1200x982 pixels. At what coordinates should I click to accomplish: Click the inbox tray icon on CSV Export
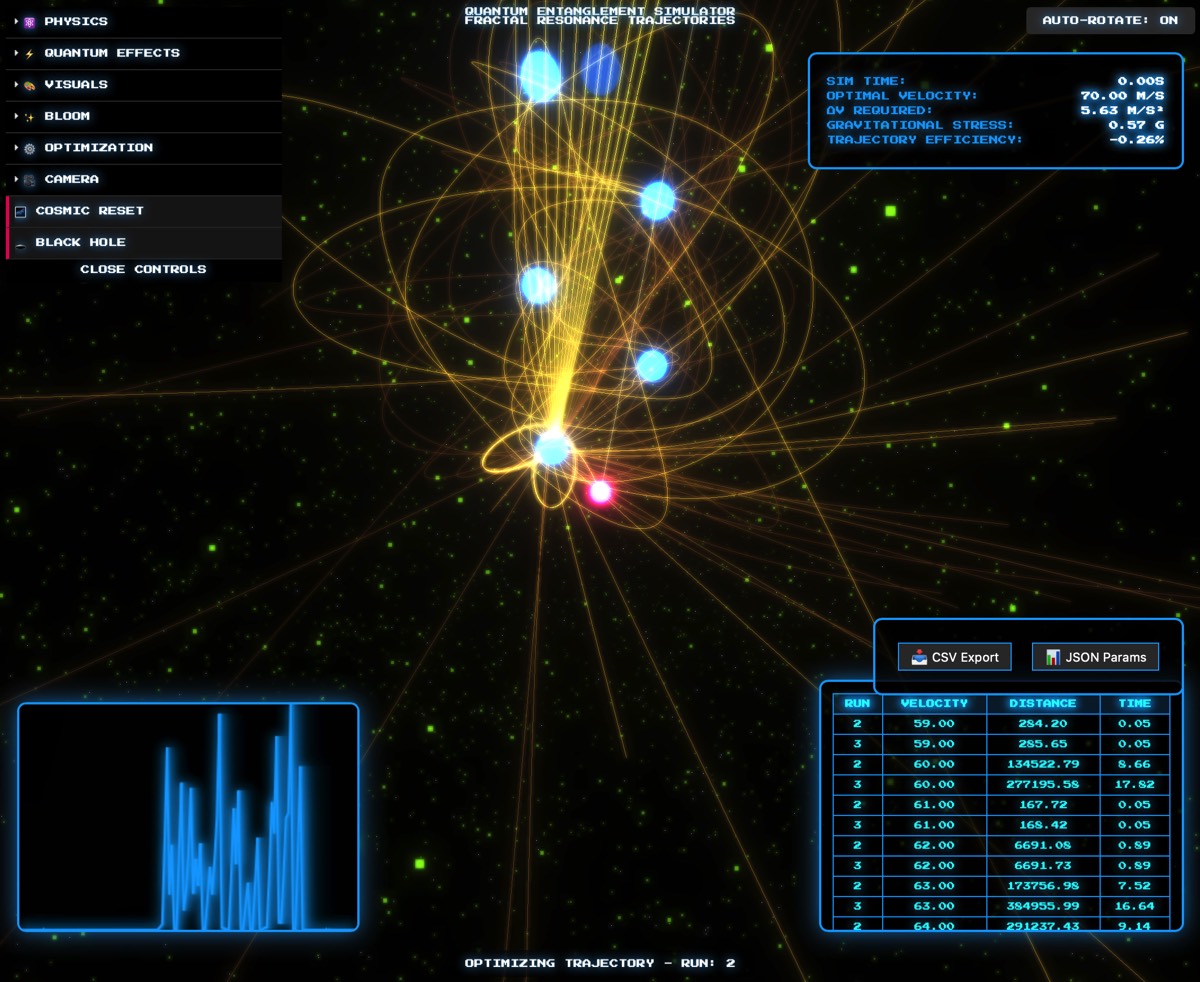919,657
